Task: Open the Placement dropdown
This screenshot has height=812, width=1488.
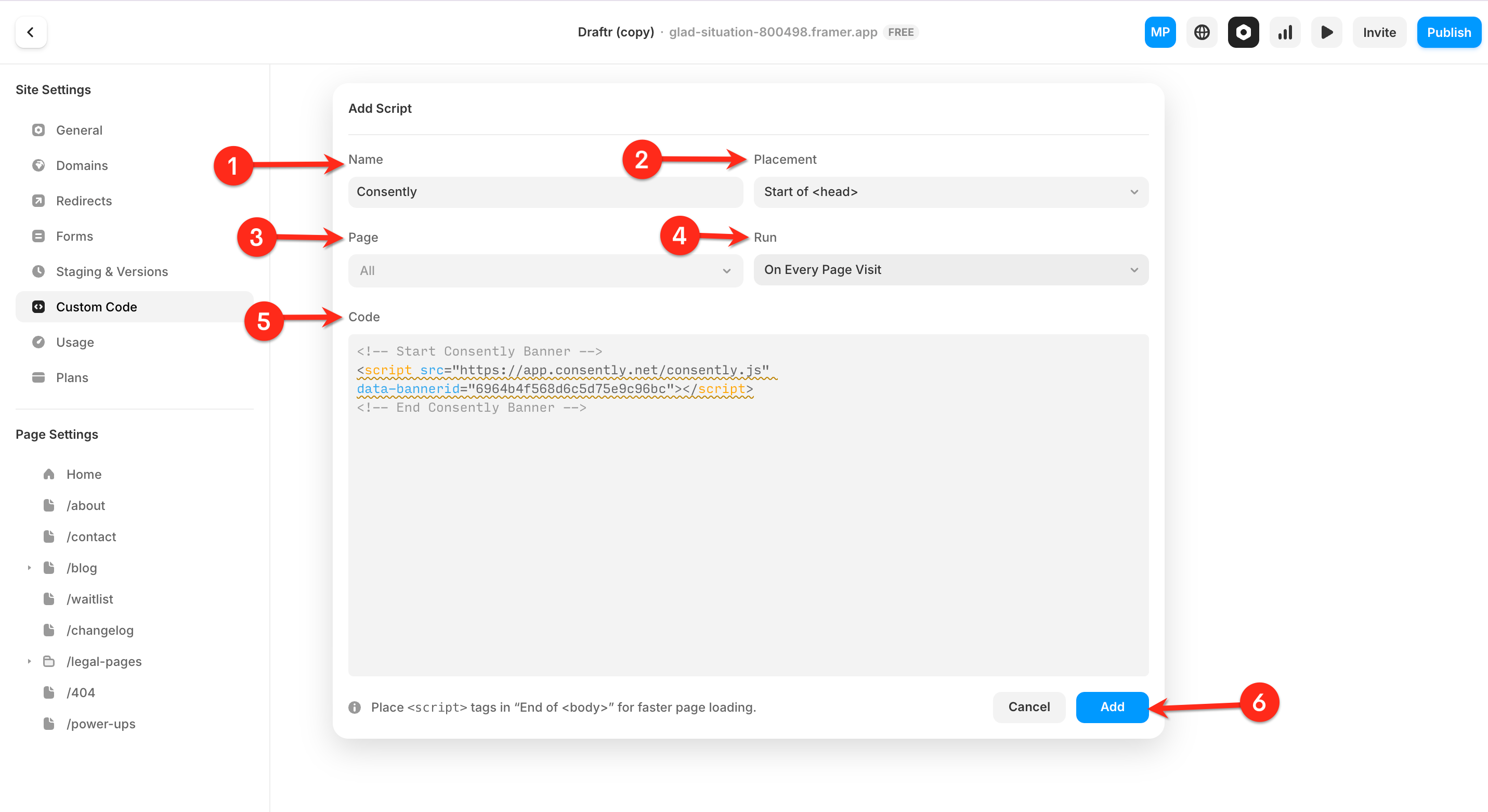Action: point(950,192)
